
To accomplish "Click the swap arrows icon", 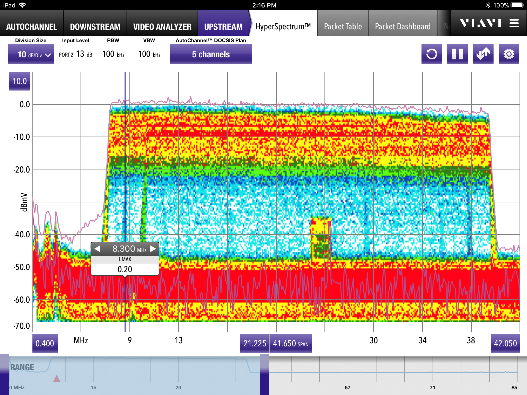I will [483, 54].
